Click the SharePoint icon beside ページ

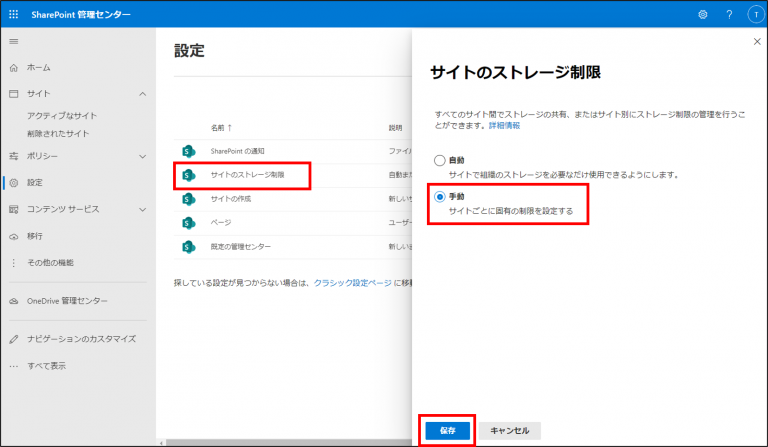tap(188, 222)
